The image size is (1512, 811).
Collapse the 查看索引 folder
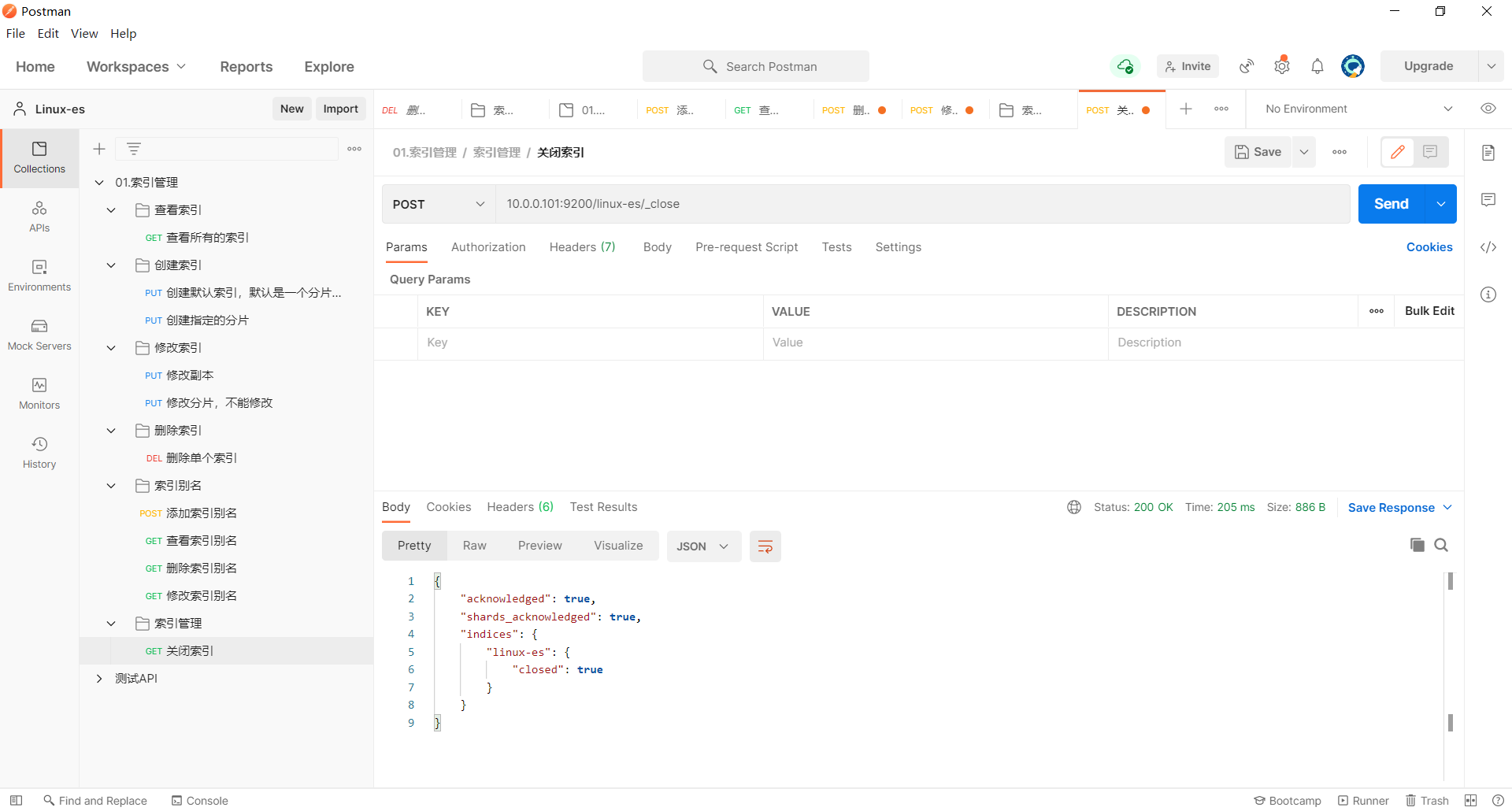[111, 210]
